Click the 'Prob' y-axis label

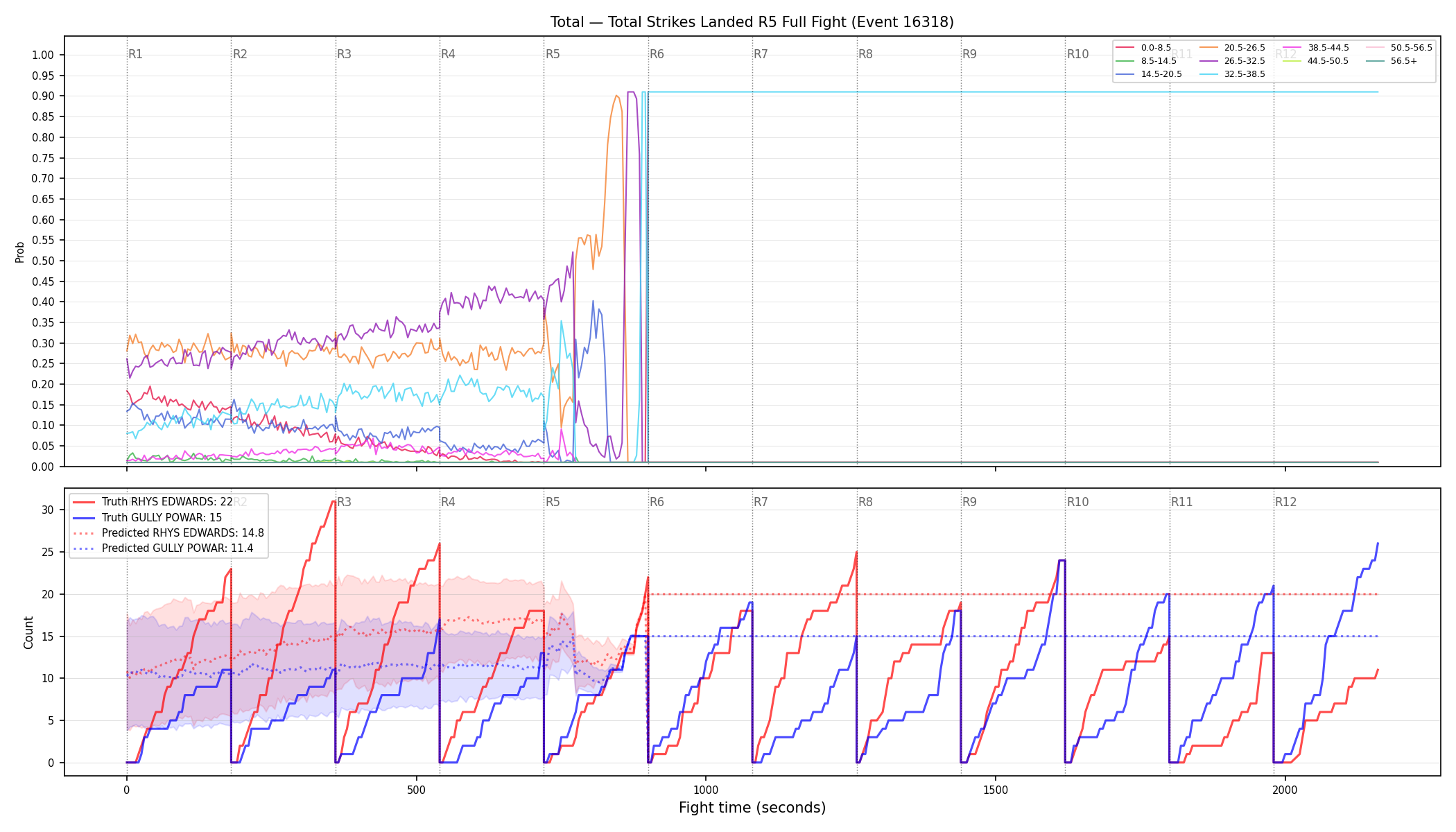19,252
